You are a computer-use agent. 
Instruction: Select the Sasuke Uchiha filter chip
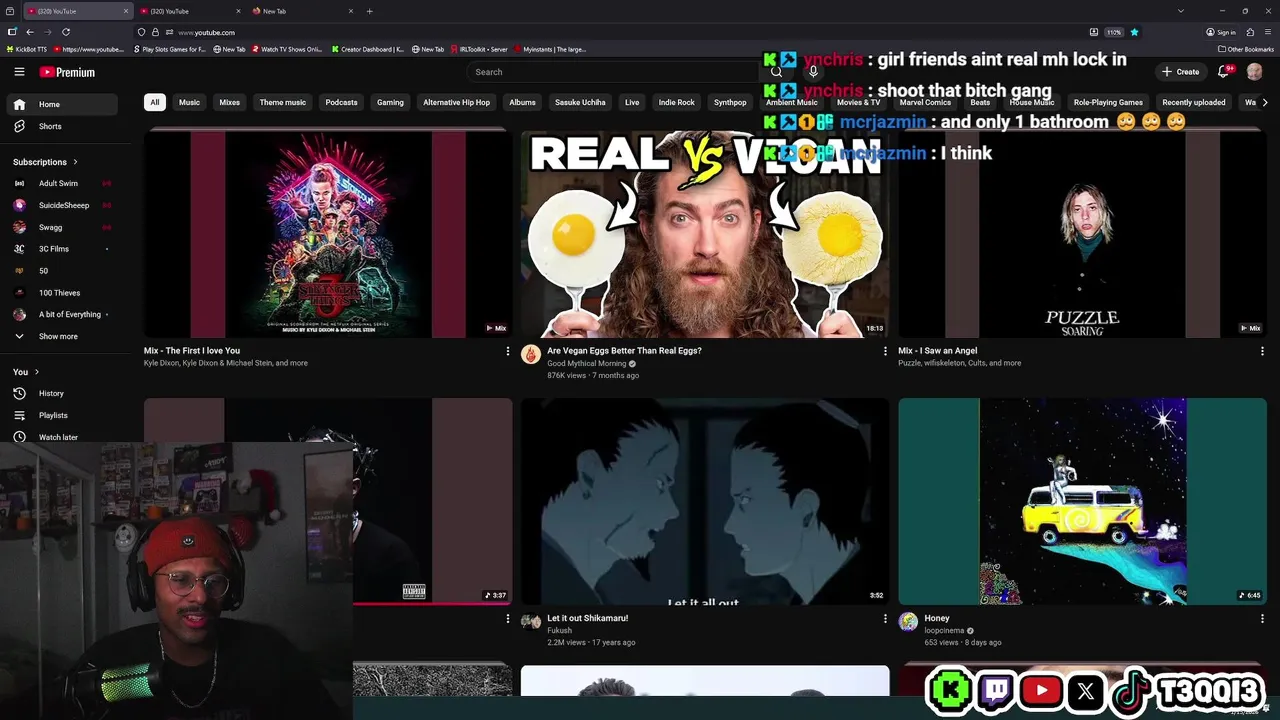click(580, 102)
